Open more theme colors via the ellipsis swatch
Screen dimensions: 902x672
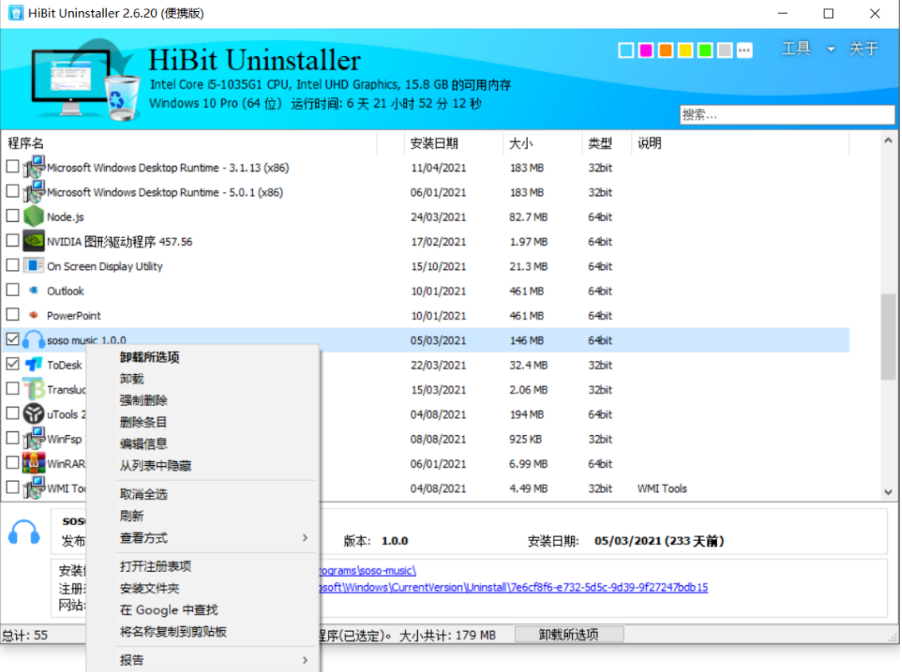tap(744, 51)
